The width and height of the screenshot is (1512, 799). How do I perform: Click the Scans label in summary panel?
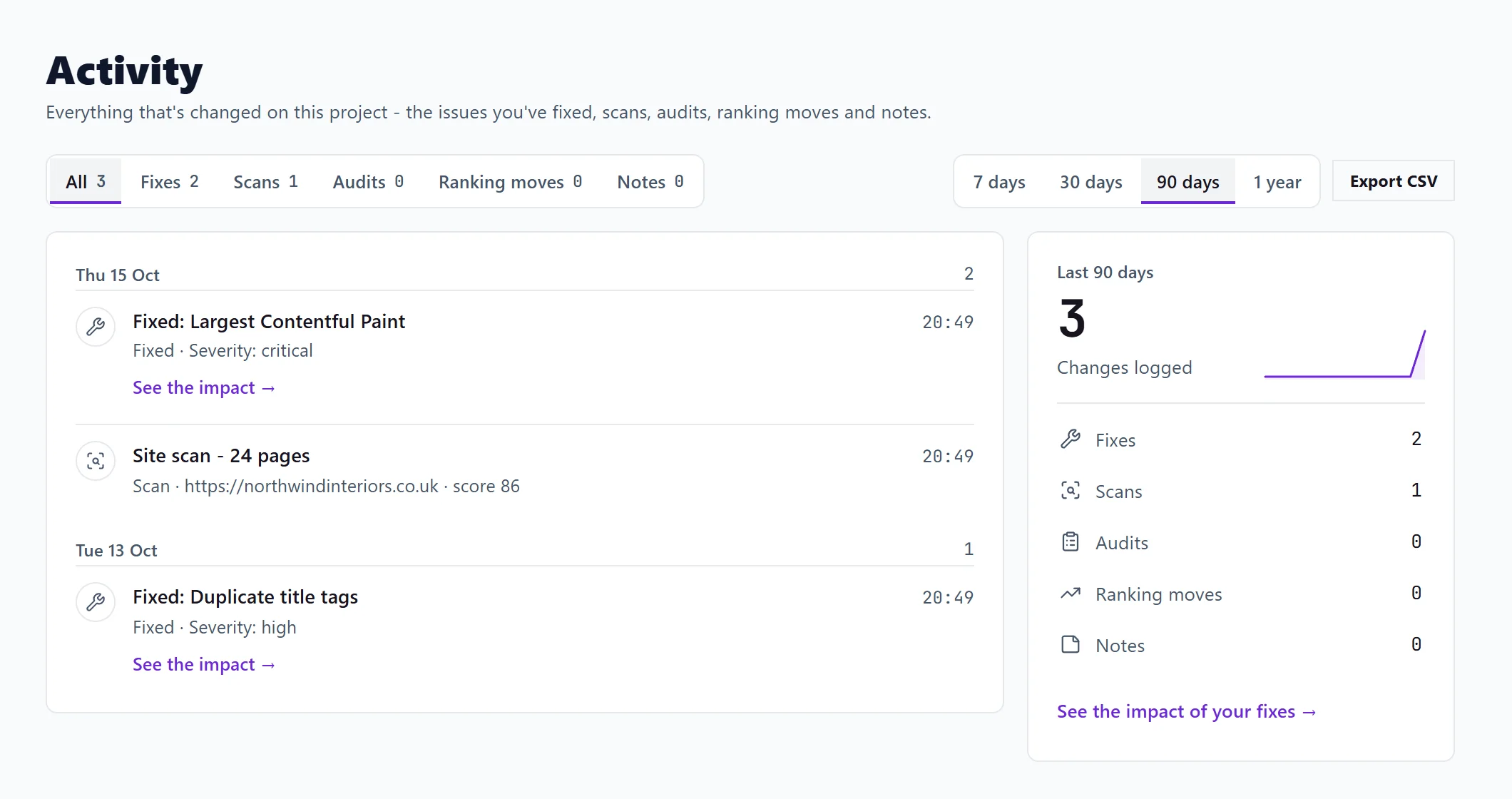click(x=1119, y=492)
